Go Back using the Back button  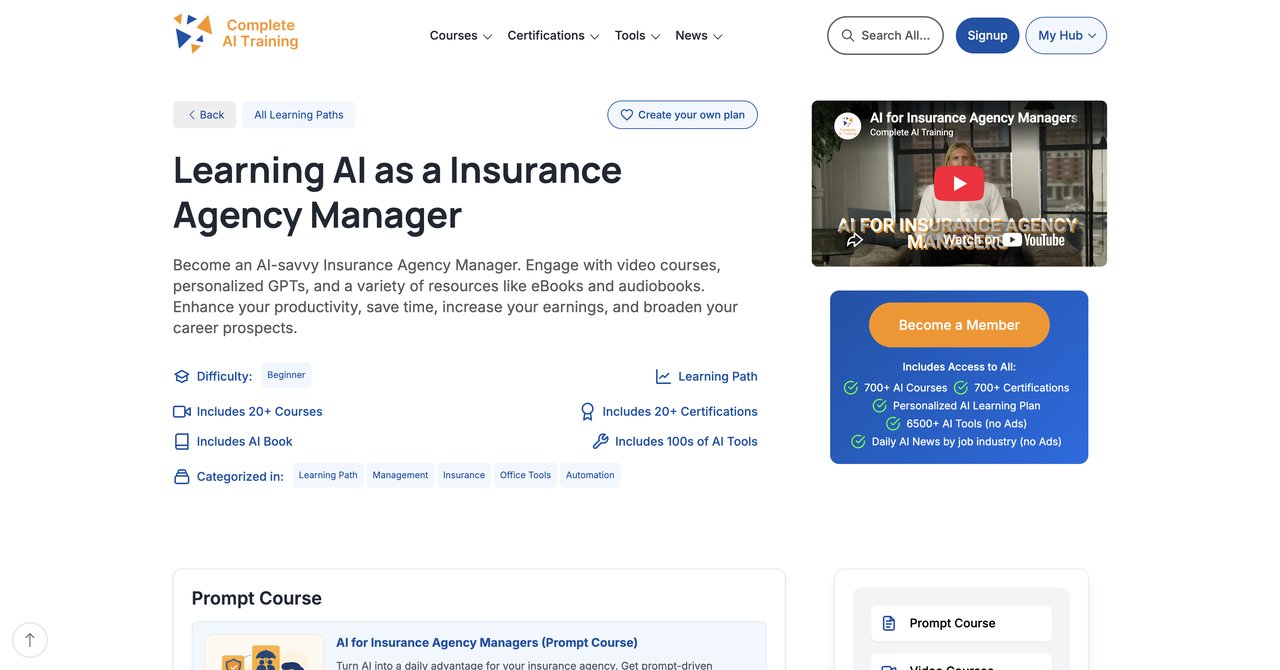pyautogui.click(x=205, y=115)
